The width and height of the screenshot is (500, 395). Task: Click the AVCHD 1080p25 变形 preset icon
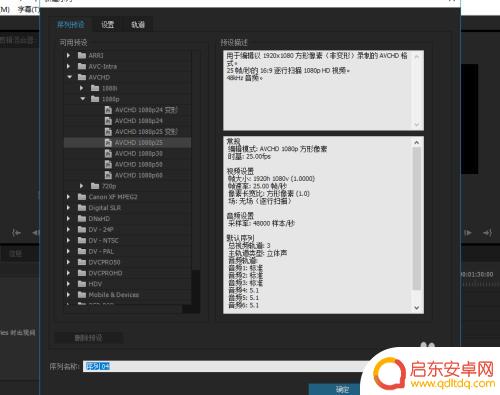pyautogui.click(x=108, y=132)
